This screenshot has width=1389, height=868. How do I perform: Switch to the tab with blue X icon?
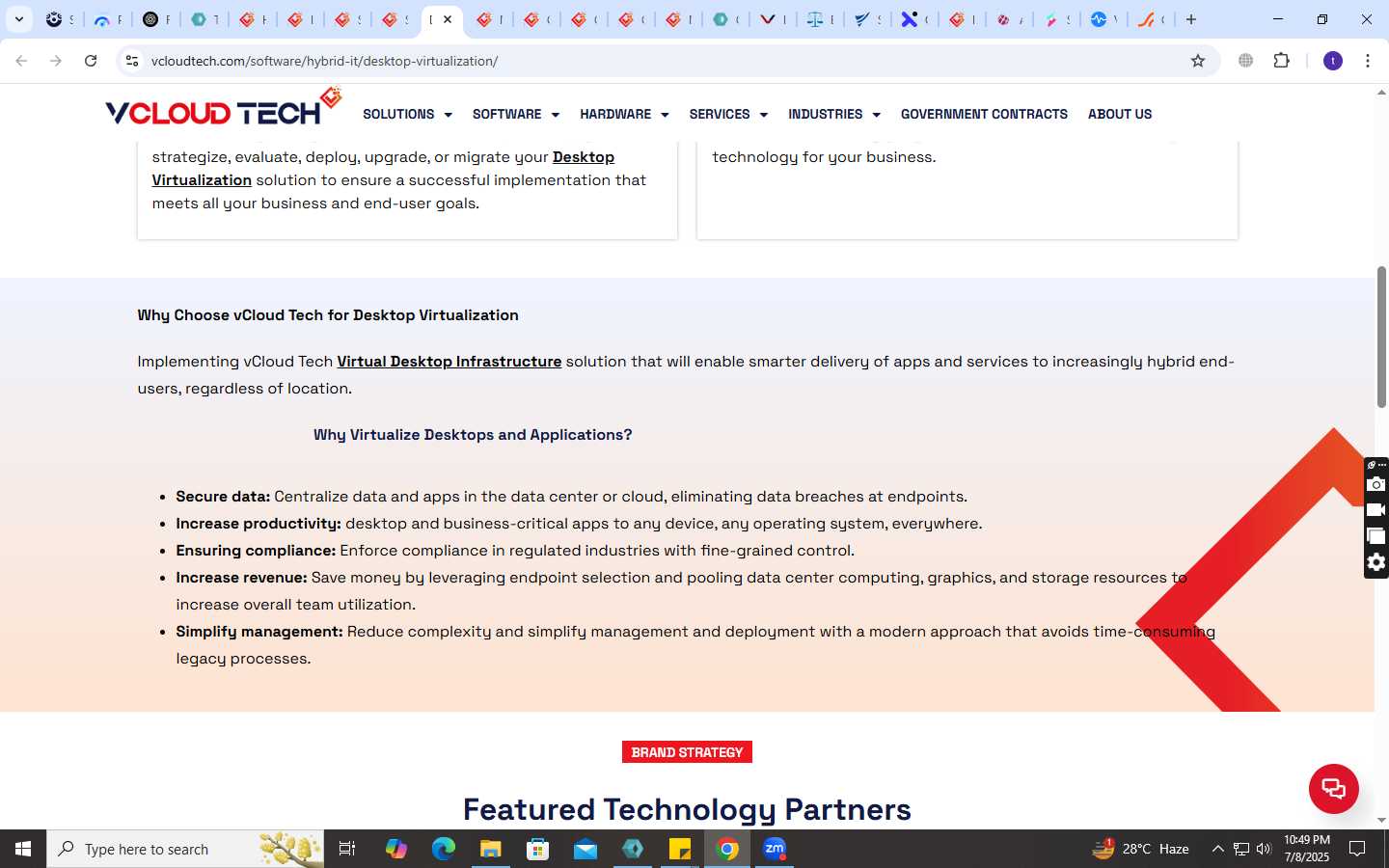[x=913, y=19]
